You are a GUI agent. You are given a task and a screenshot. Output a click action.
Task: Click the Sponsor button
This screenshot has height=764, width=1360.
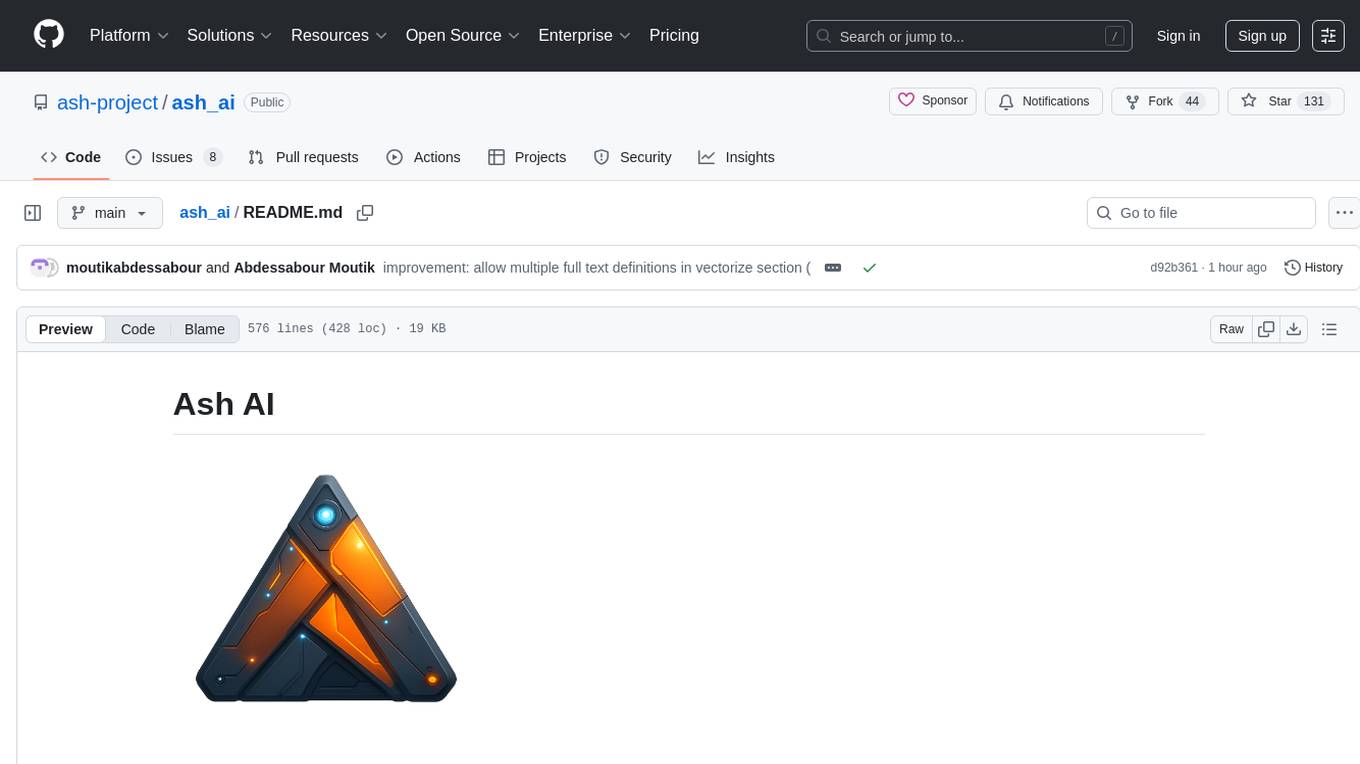pos(933,101)
